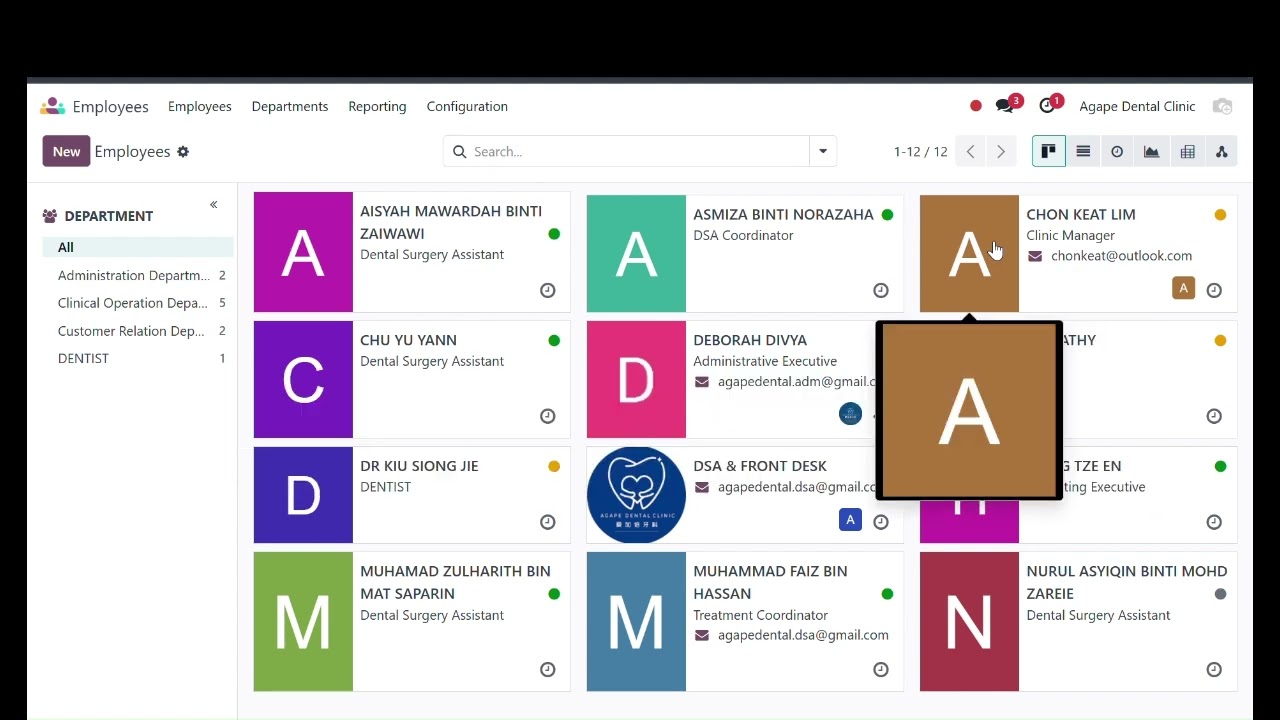Viewport: 1280px width, 720px height.
Task: Go to next page of records
Action: click(1000, 152)
